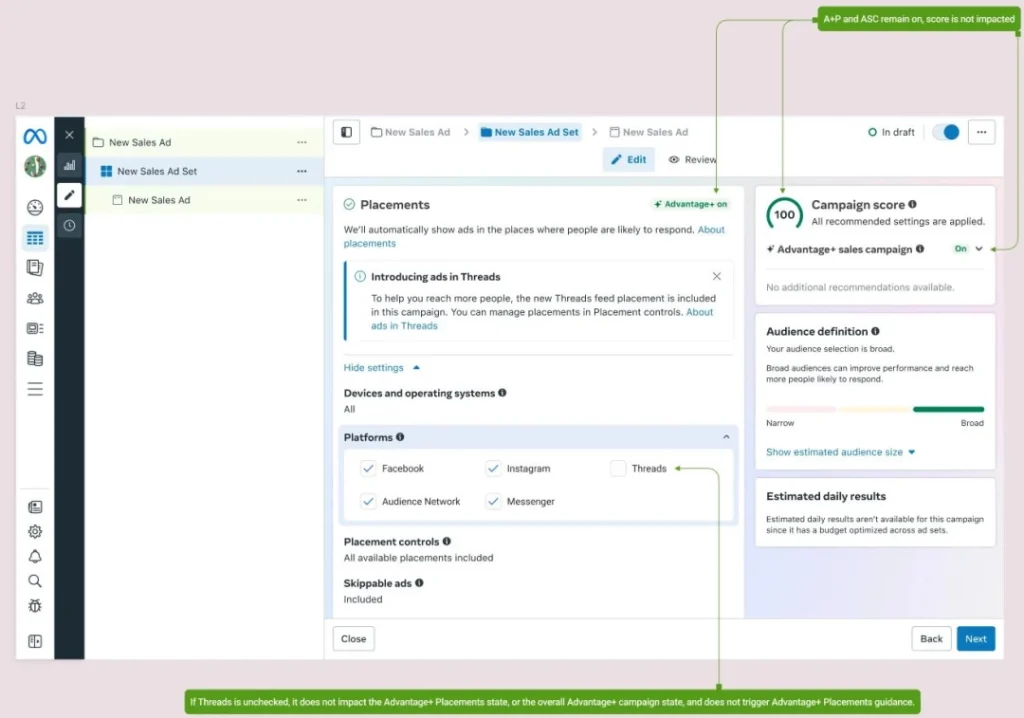
Task: Dismiss the Introducing ads in Threads notice
Action: click(716, 276)
